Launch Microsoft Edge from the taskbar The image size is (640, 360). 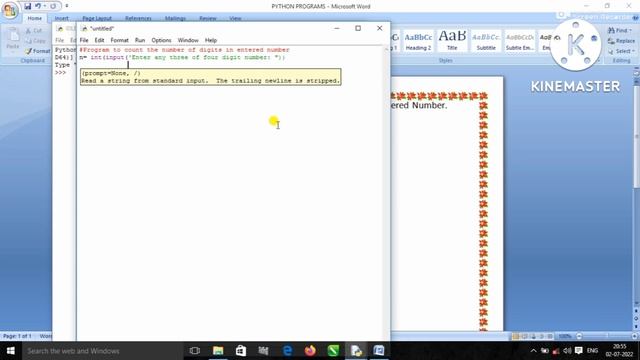[x=287, y=351]
